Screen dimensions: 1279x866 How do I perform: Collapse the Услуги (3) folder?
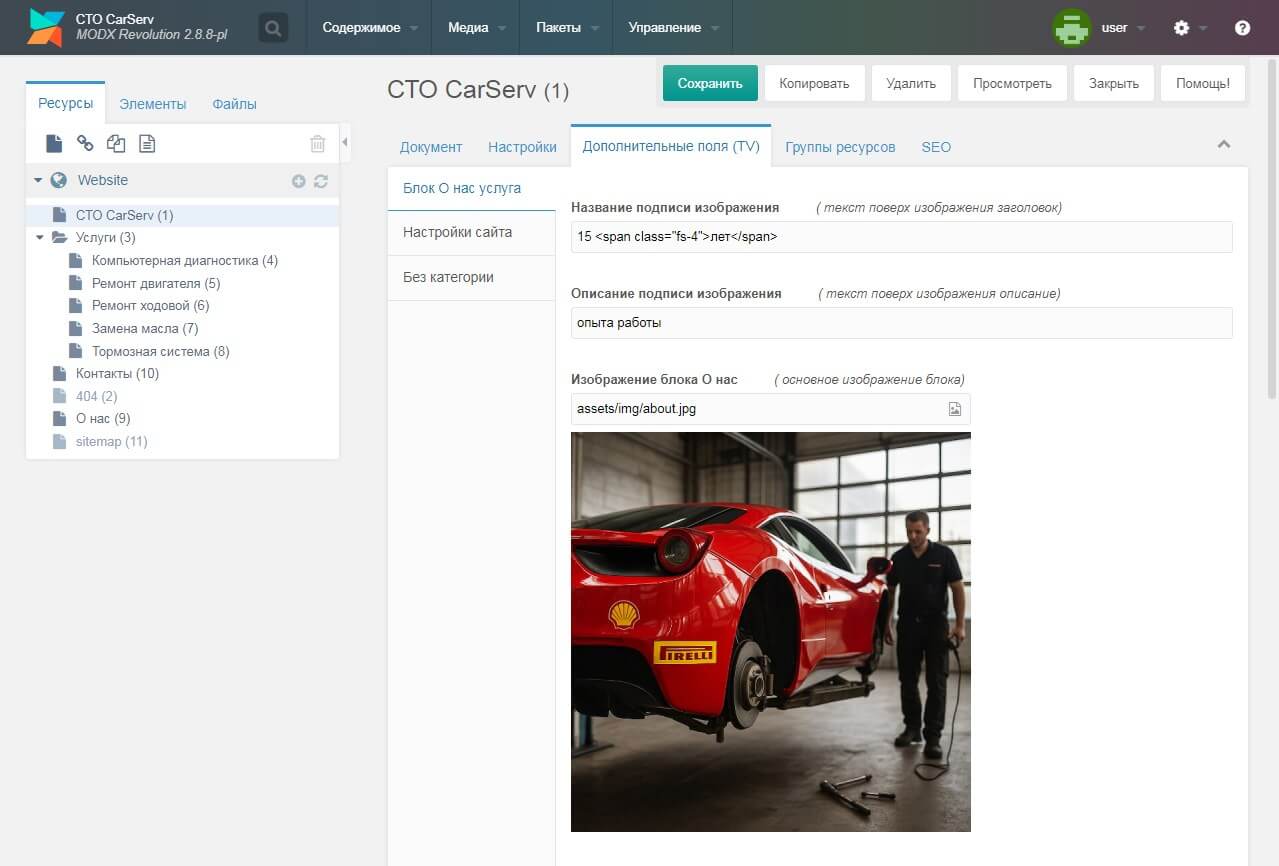40,238
